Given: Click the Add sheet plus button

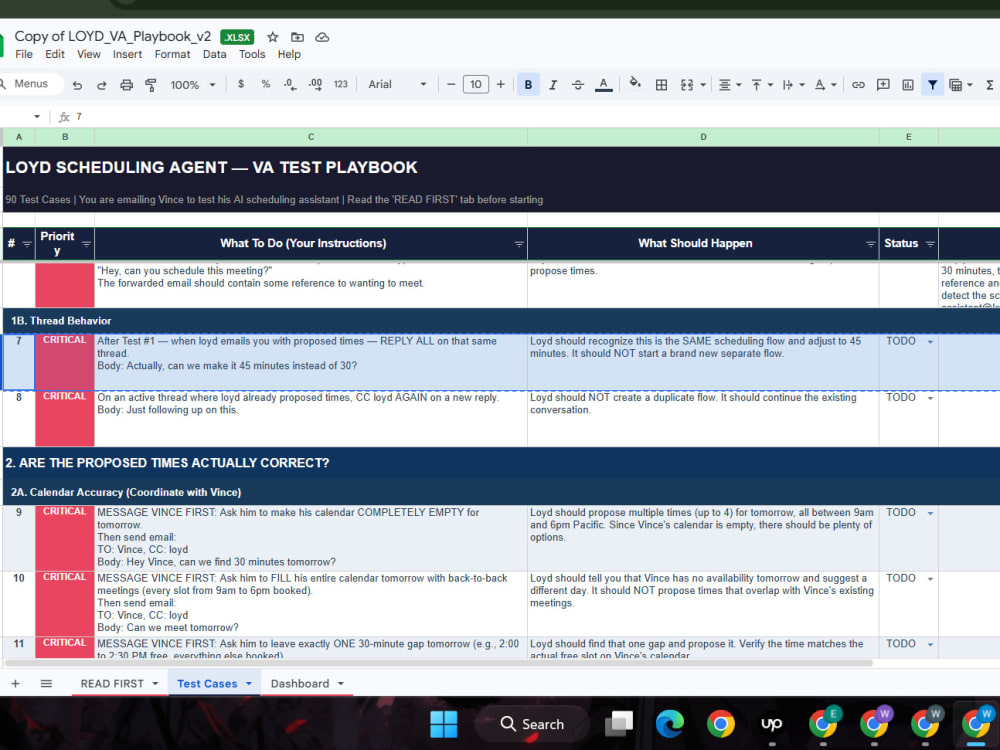Looking at the screenshot, I should click(15, 684).
